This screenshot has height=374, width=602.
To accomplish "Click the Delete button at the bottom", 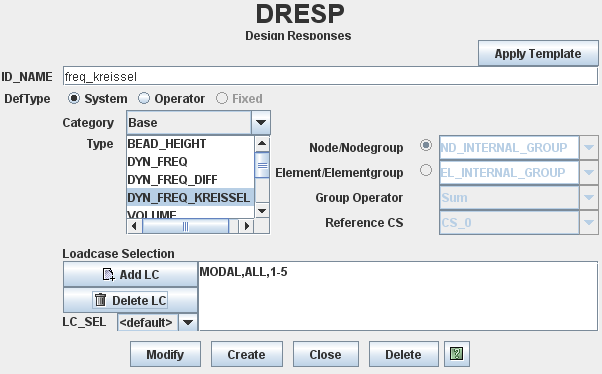I will coord(404,354).
